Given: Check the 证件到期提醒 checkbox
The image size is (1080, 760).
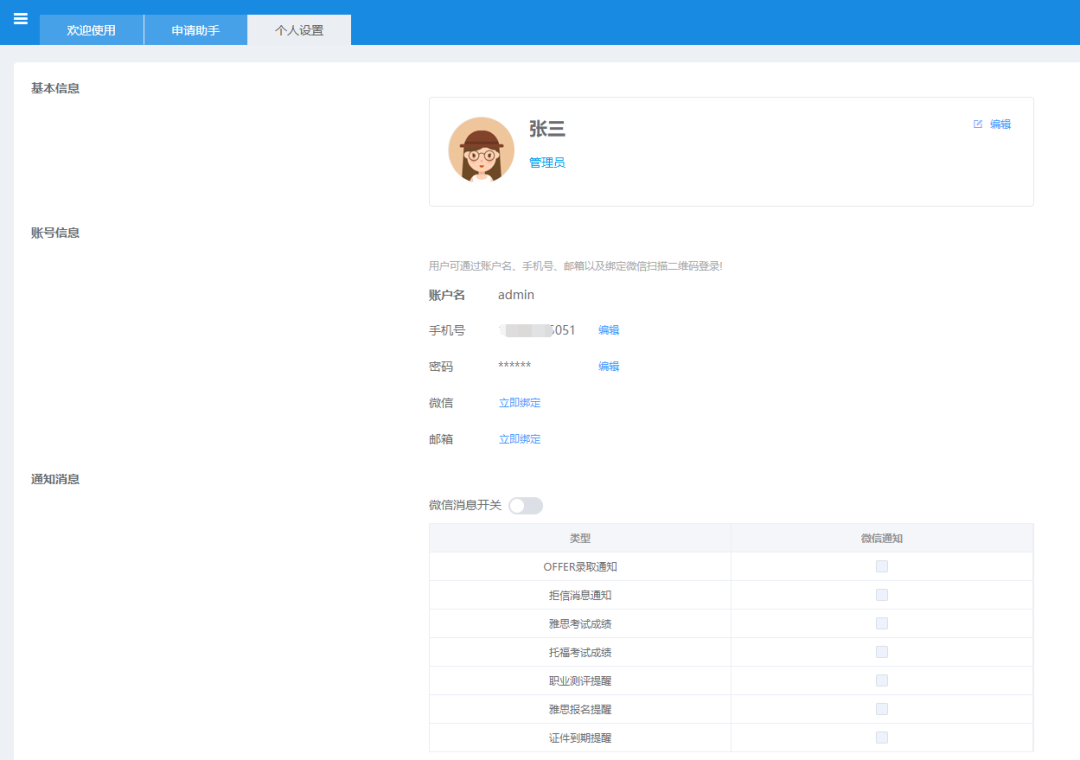Looking at the screenshot, I should tap(882, 738).
